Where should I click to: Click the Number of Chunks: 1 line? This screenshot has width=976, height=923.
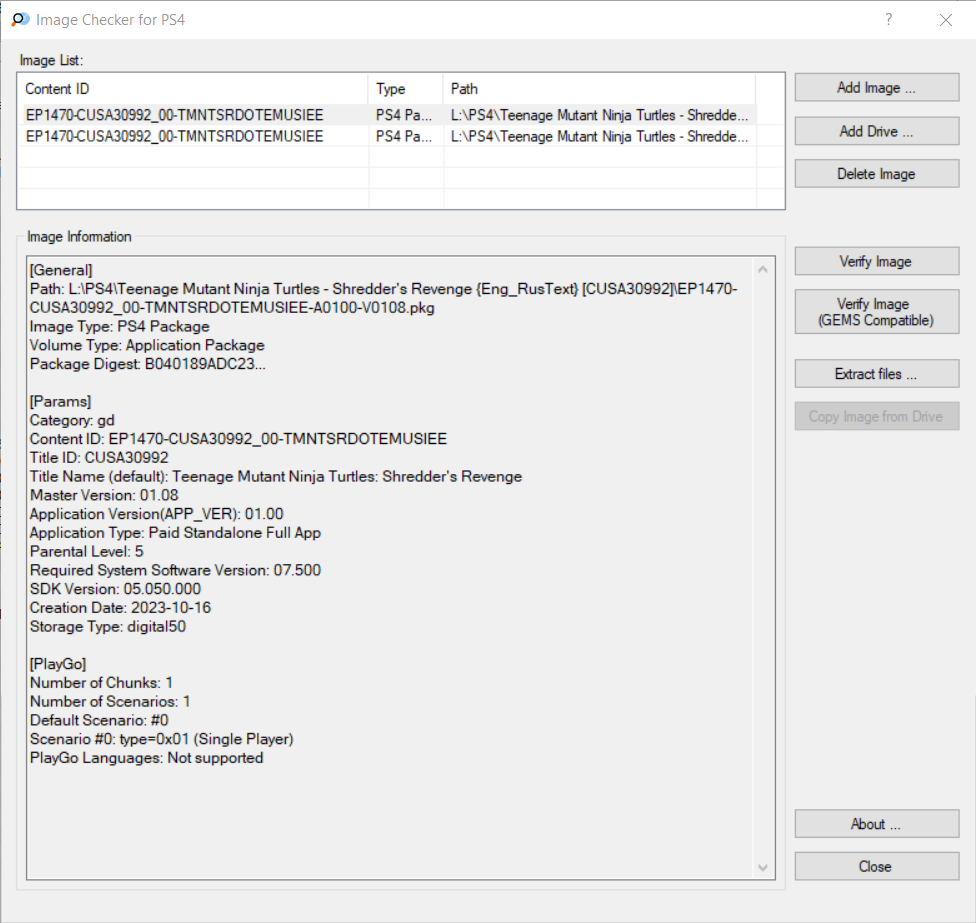tap(101, 683)
